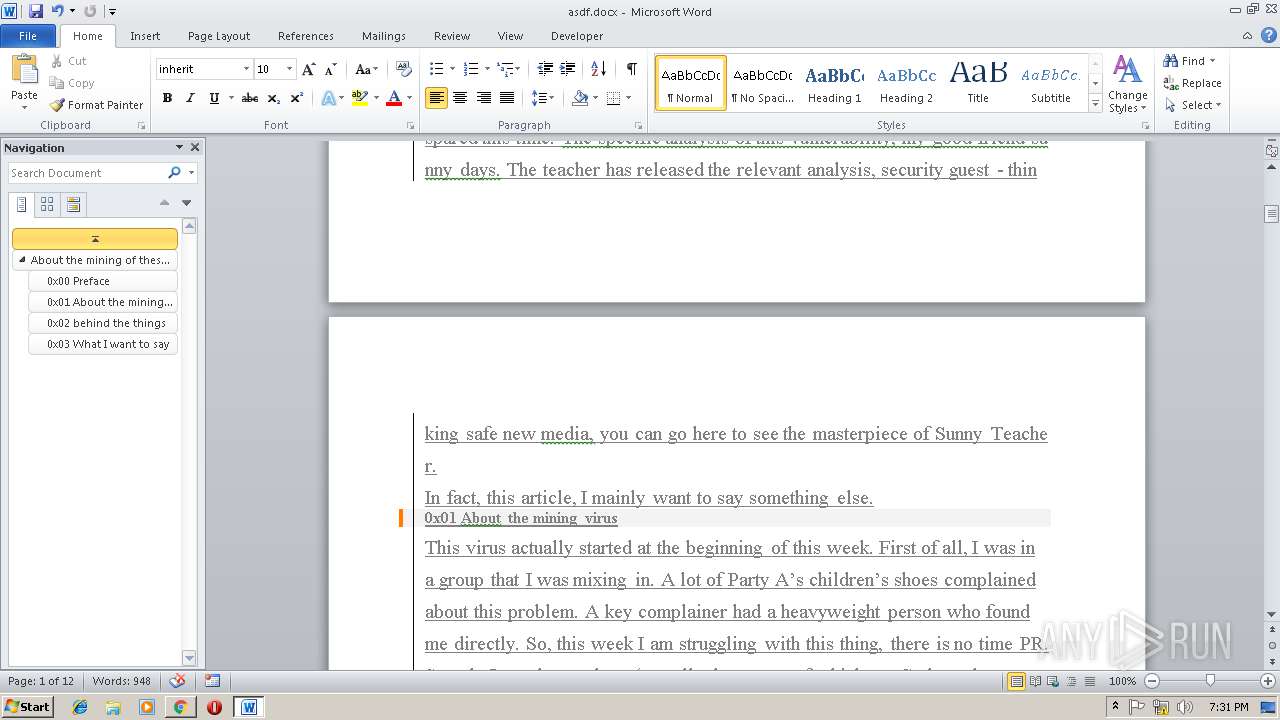
Task: Apply strikethrough formatting
Action: click(x=250, y=98)
